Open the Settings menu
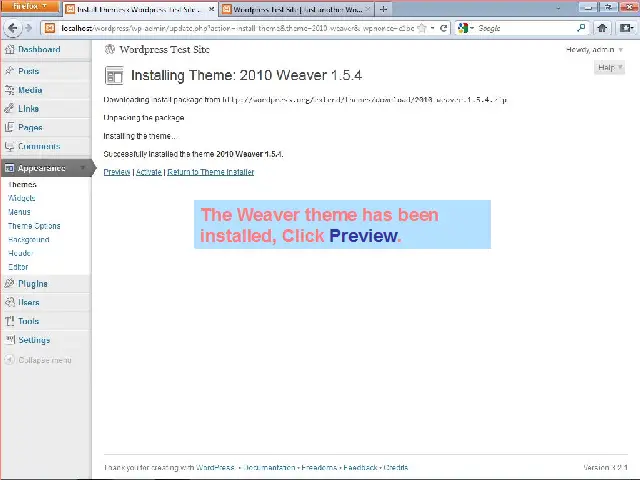Image resolution: width=640 pixels, height=480 pixels. [34, 340]
